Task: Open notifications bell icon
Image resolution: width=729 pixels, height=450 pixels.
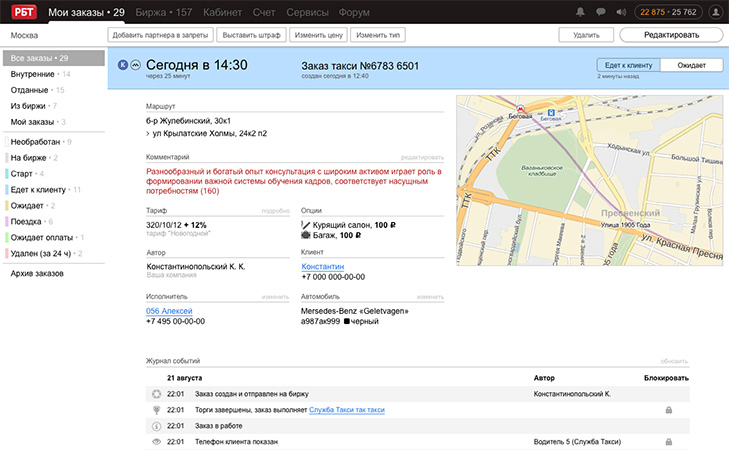Action: point(580,12)
